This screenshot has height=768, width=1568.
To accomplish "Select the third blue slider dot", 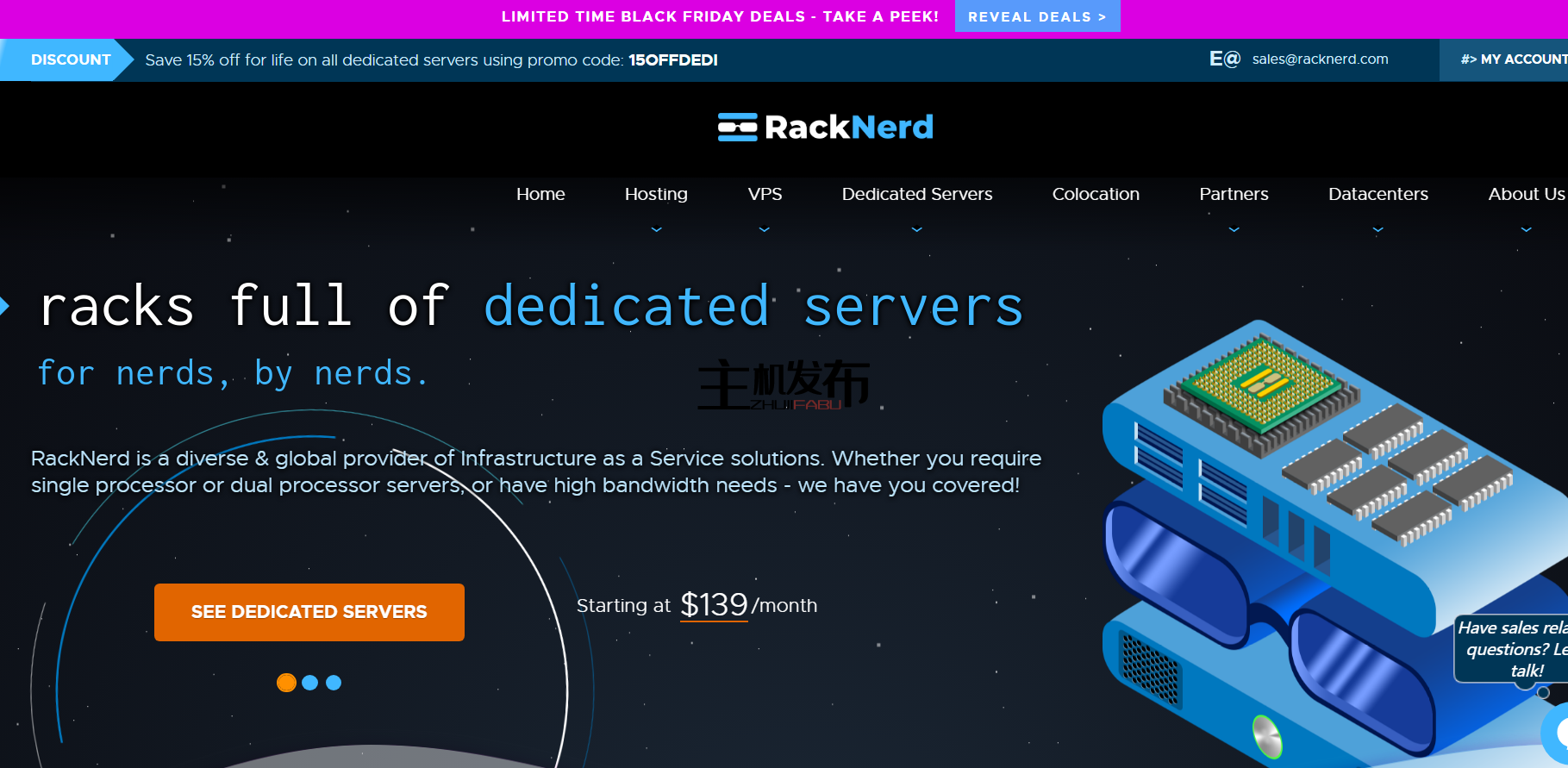I will click(x=334, y=683).
